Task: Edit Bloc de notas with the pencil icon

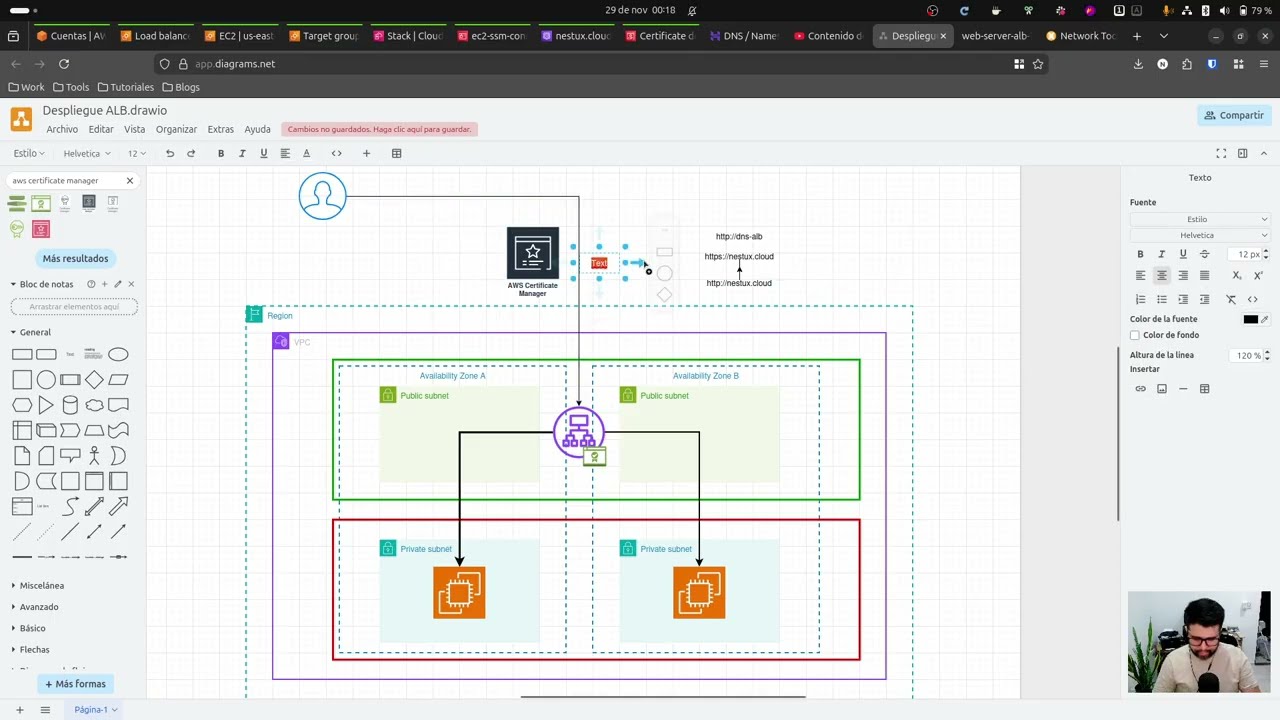Action: coord(117,284)
